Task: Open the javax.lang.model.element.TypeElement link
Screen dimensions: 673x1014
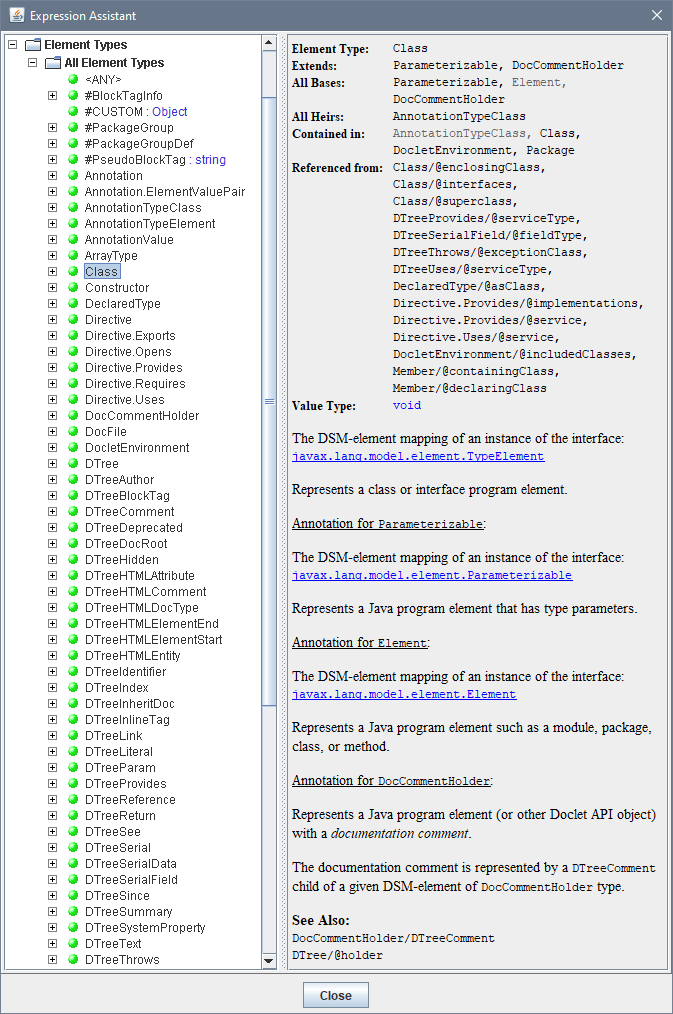Action: (x=418, y=456)
